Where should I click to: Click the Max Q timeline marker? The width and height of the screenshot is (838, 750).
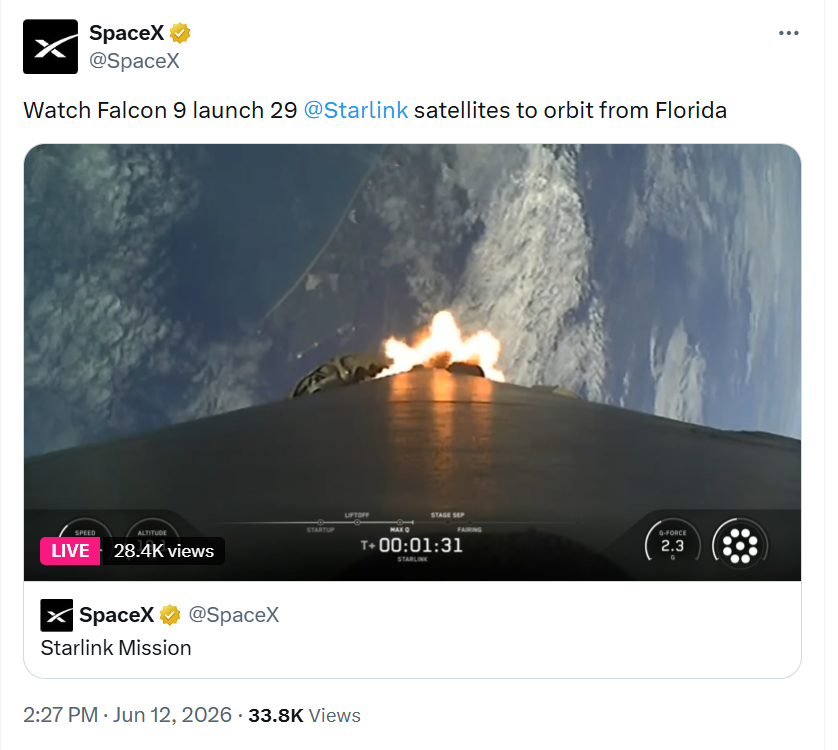pyautogui.click(x=400, y=525)
